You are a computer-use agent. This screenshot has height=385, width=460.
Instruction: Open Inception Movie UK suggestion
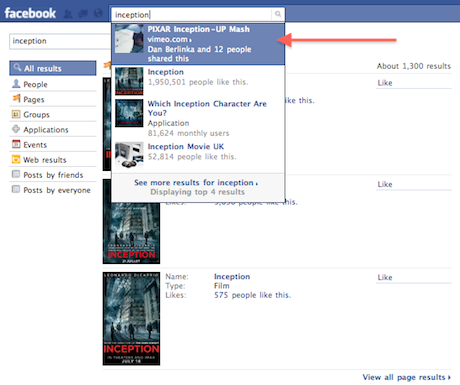198,156
